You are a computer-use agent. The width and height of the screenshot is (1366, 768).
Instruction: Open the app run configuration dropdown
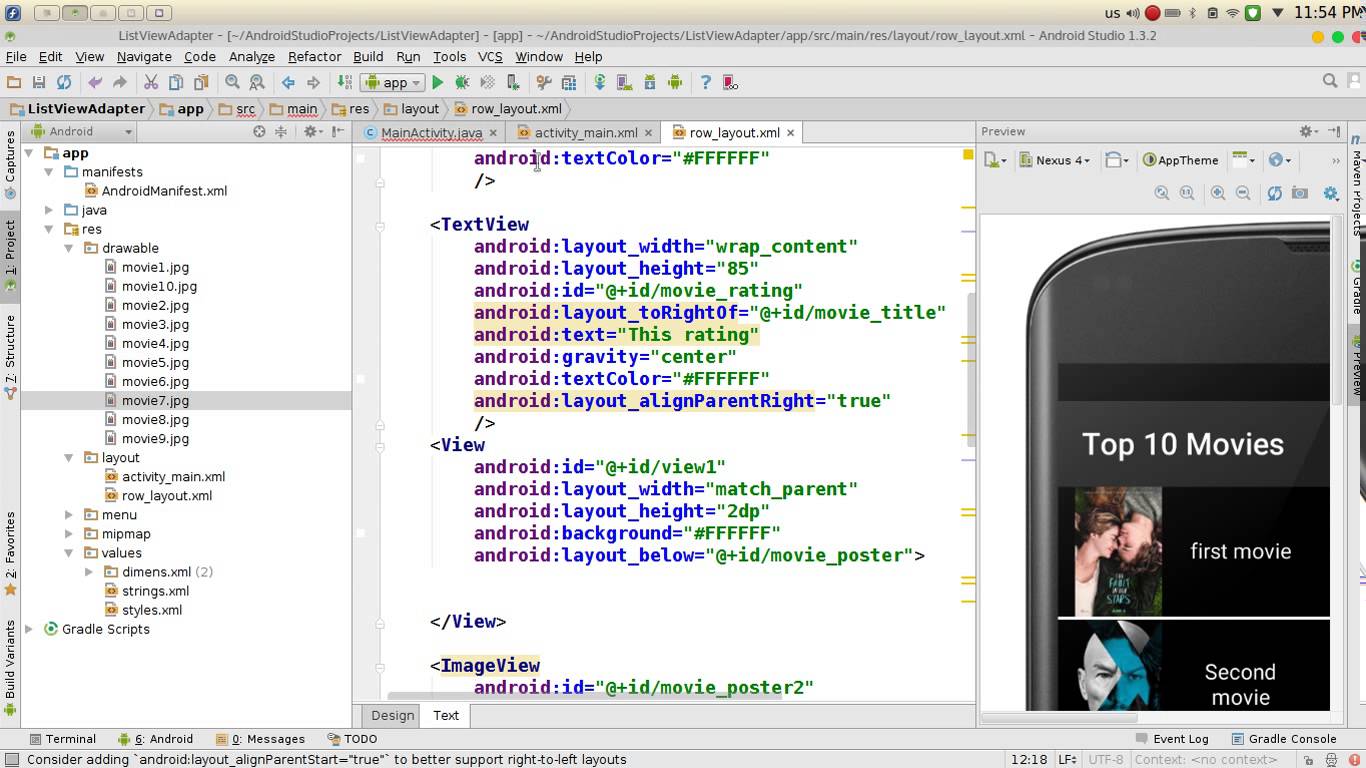(394, 83)
